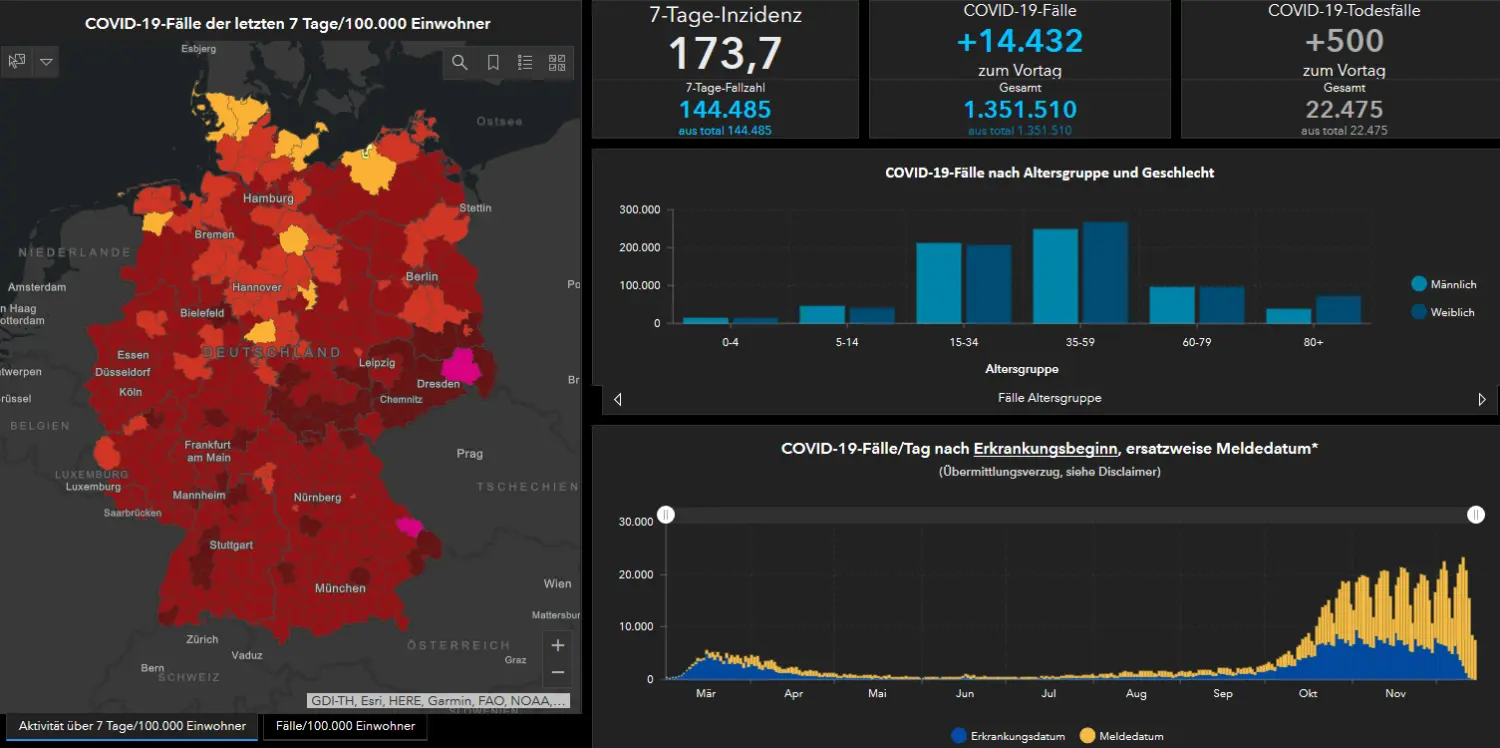Zoom out of the map
This screenshot has height=748, width=1500.
point(558,673)
